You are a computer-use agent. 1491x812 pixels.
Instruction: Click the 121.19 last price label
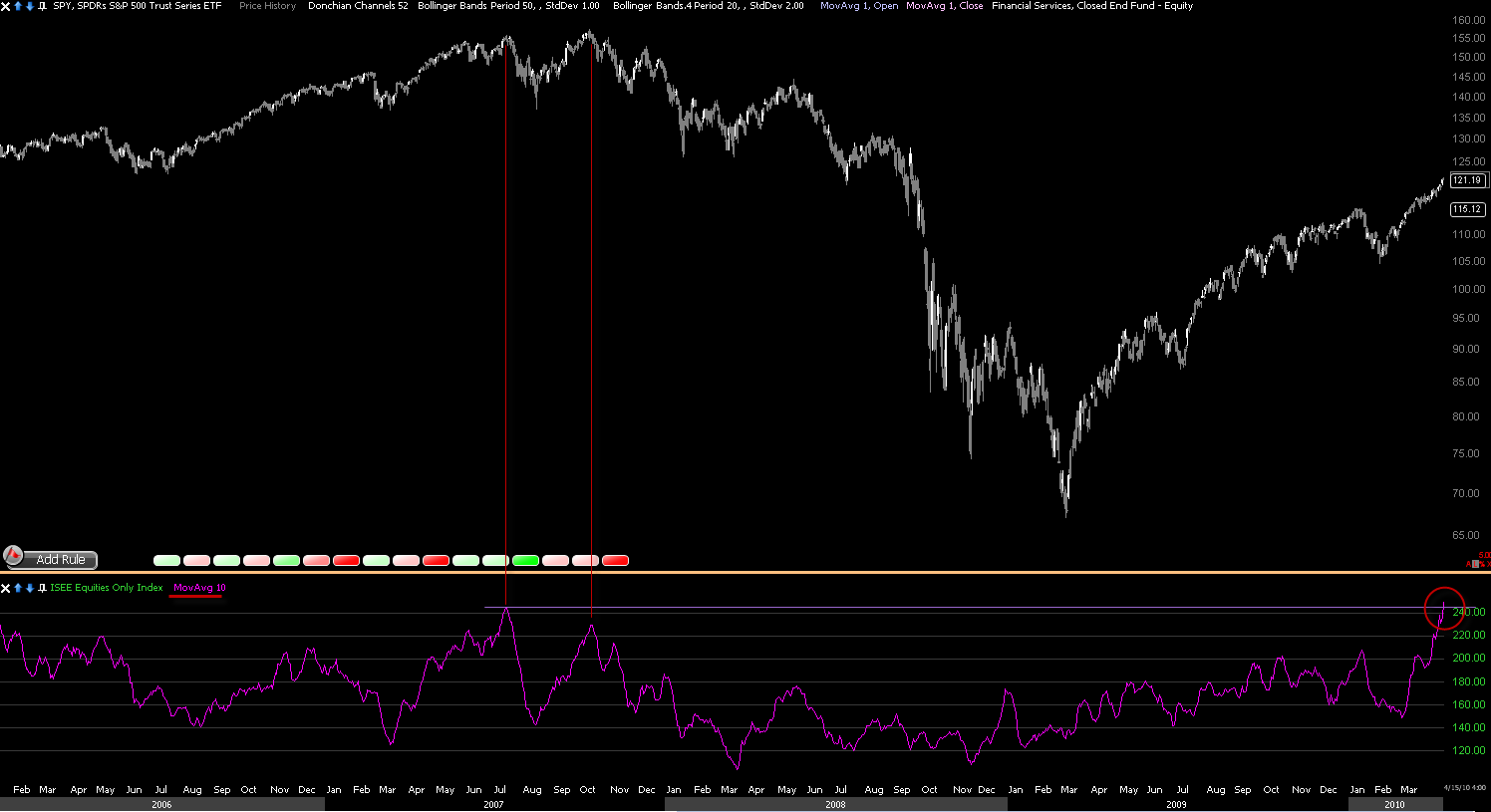1468,180
